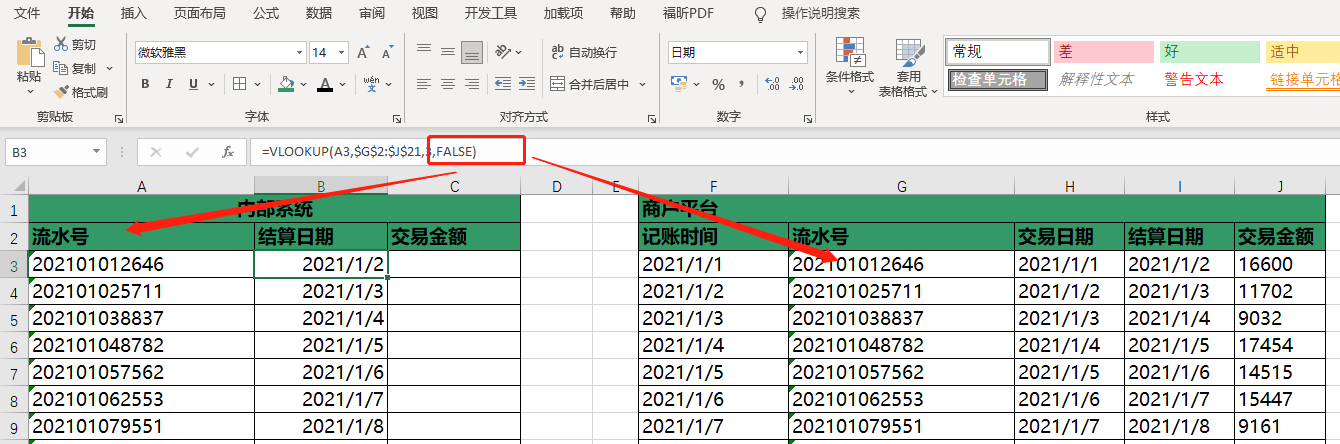This screenshot has height=444, width=1340.
Task: Open the File (文件) tab
Action: point(27,13)
